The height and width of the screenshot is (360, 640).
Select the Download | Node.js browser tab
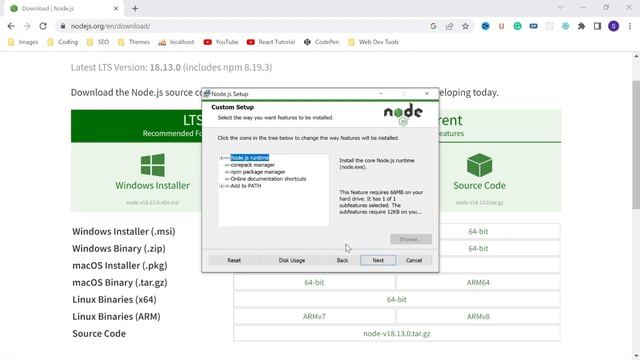[64, 9]
